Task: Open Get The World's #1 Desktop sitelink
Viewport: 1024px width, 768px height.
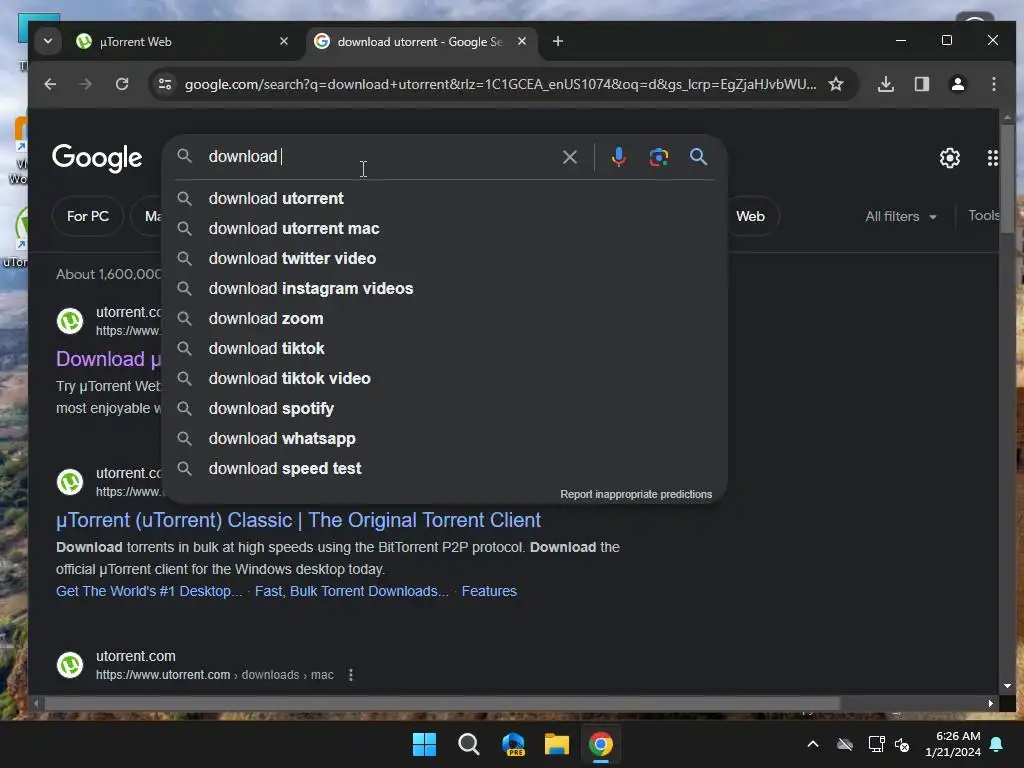Action: (x=149, y=591)
